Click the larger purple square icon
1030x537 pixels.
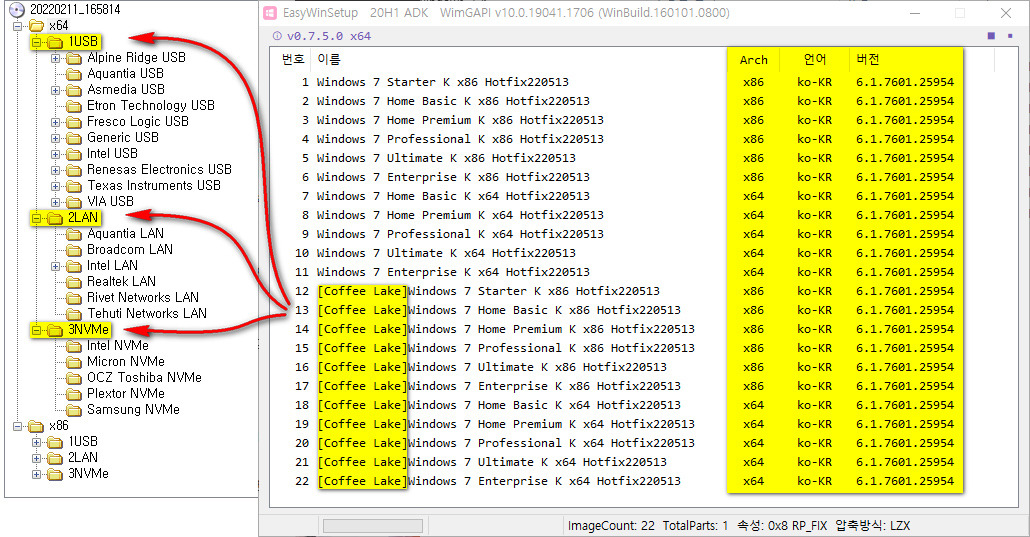[x=991, y=35]
